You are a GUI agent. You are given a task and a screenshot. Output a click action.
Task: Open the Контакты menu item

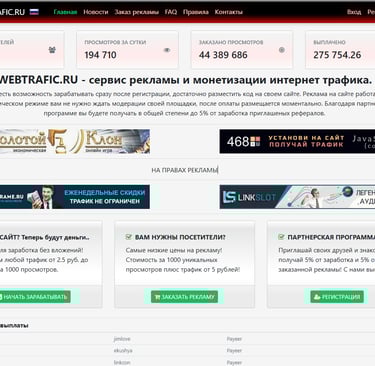pyautogui.click(x=229, y=12)
